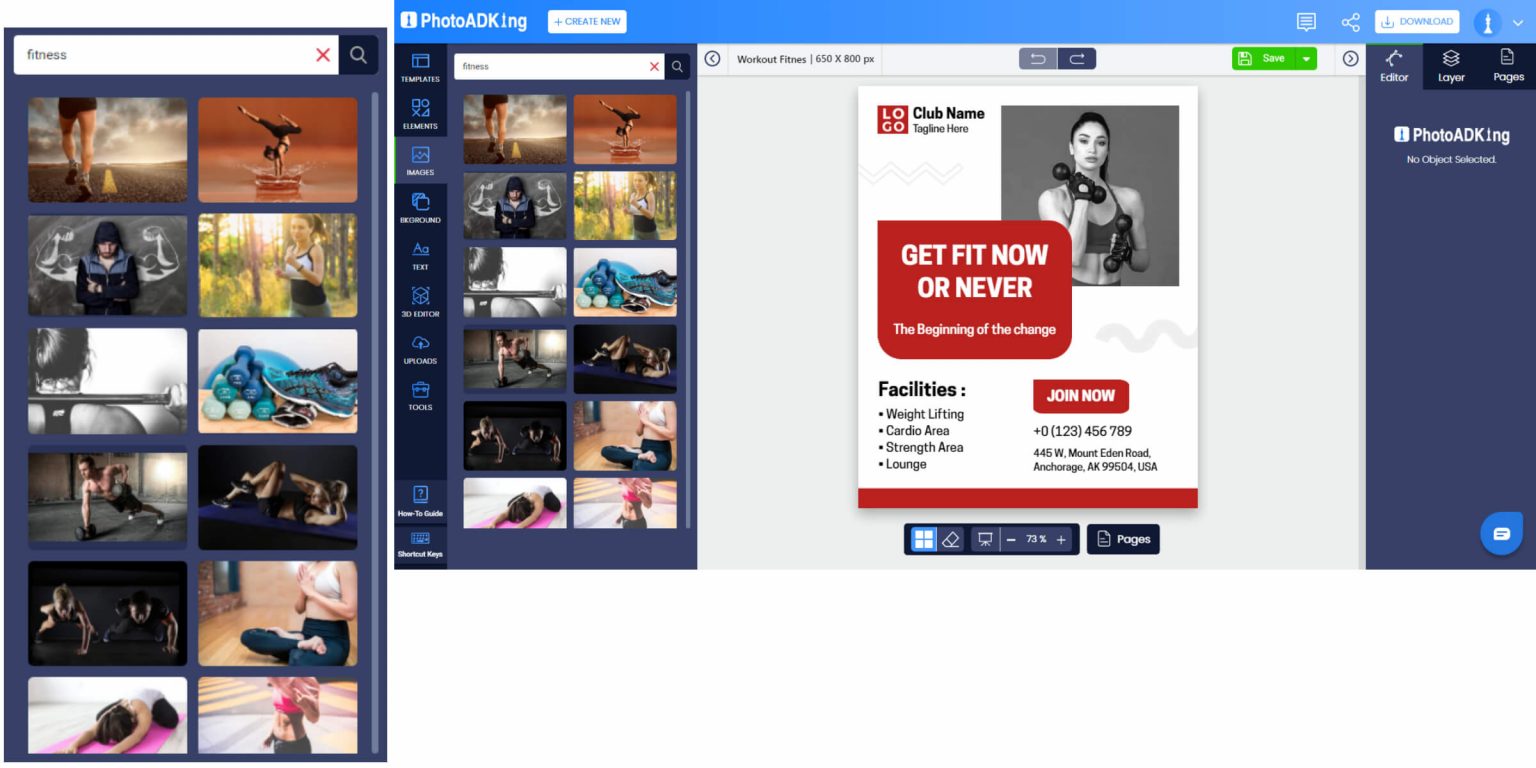The image size is (1536, 768).
Task: Activate the Eraser tool near the zoom controls
Action: 951,539
